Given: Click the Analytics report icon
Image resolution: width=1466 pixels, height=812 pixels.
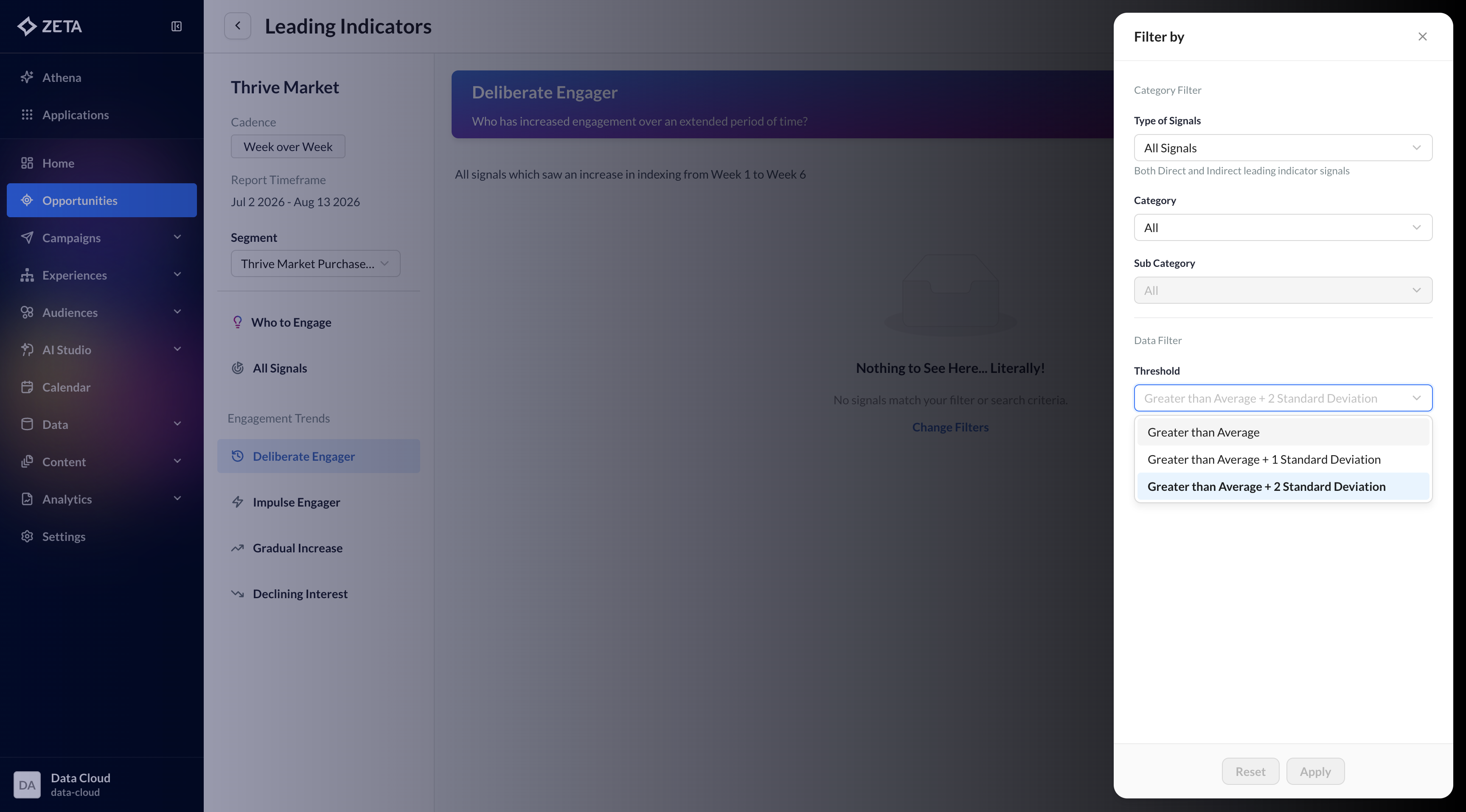Looking at the screenshot, I should (x=27, y=498).
